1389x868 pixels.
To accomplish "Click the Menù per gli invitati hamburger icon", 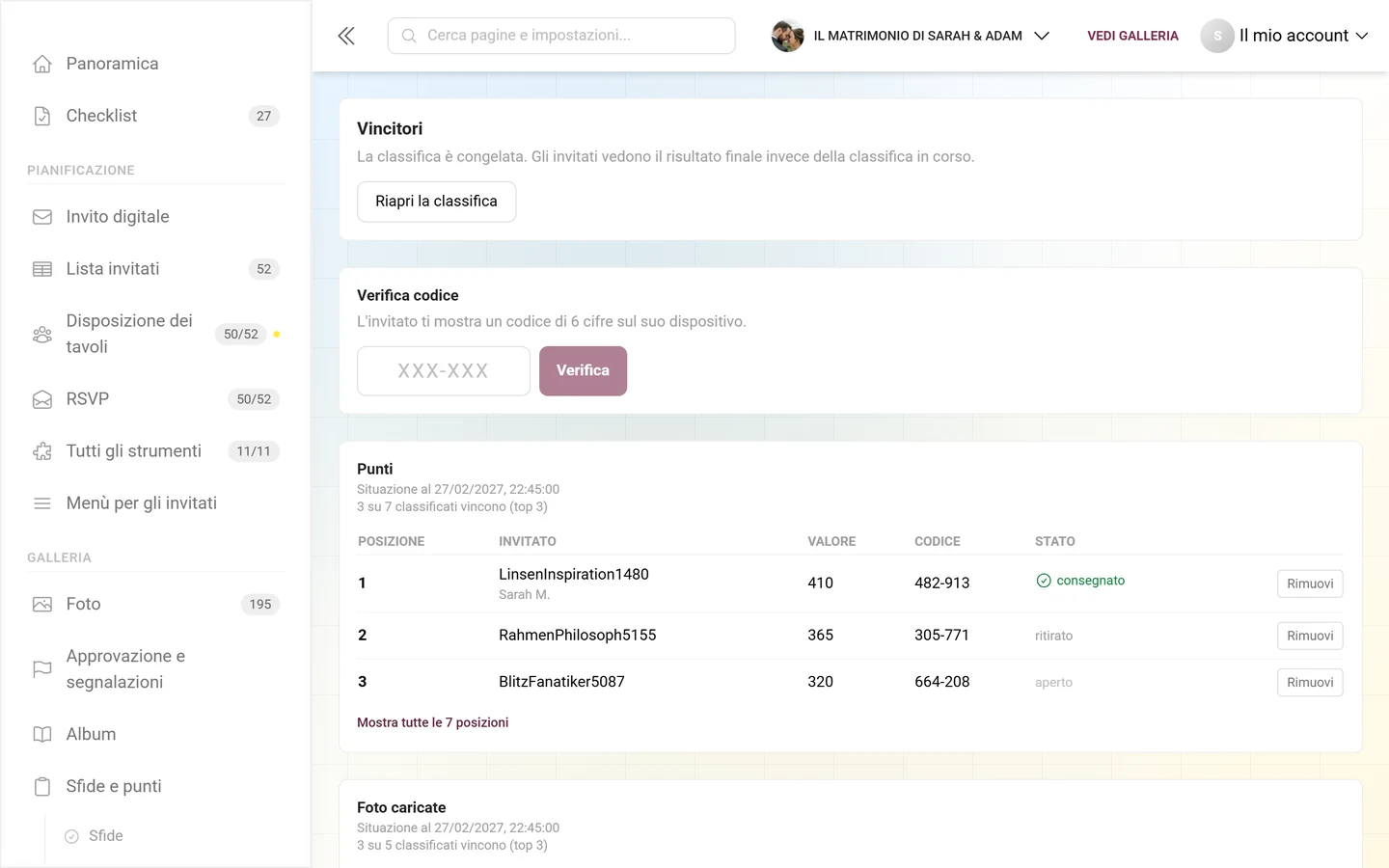I will (42, 503).
